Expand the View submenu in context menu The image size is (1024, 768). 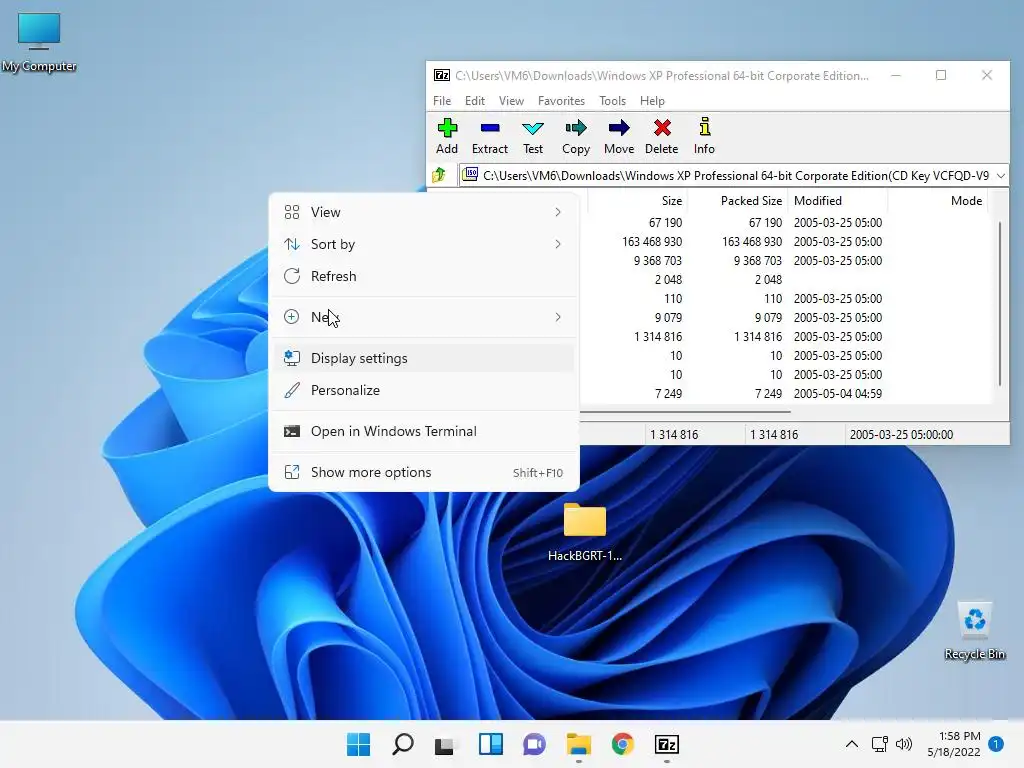click(x=424, y=212)
